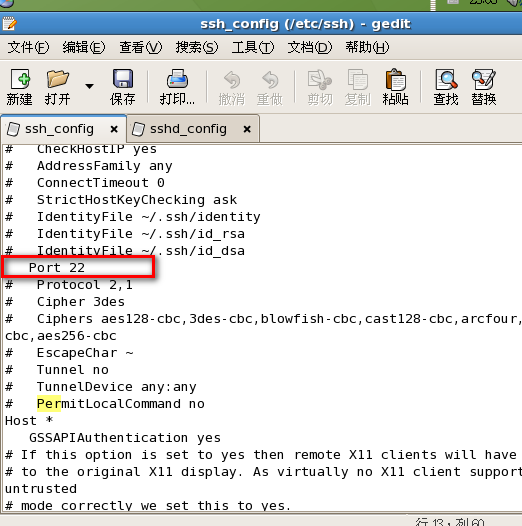
Task: Click the 'cbc,aes256-cbc' wrapped line
Action: tap(61, 336)
